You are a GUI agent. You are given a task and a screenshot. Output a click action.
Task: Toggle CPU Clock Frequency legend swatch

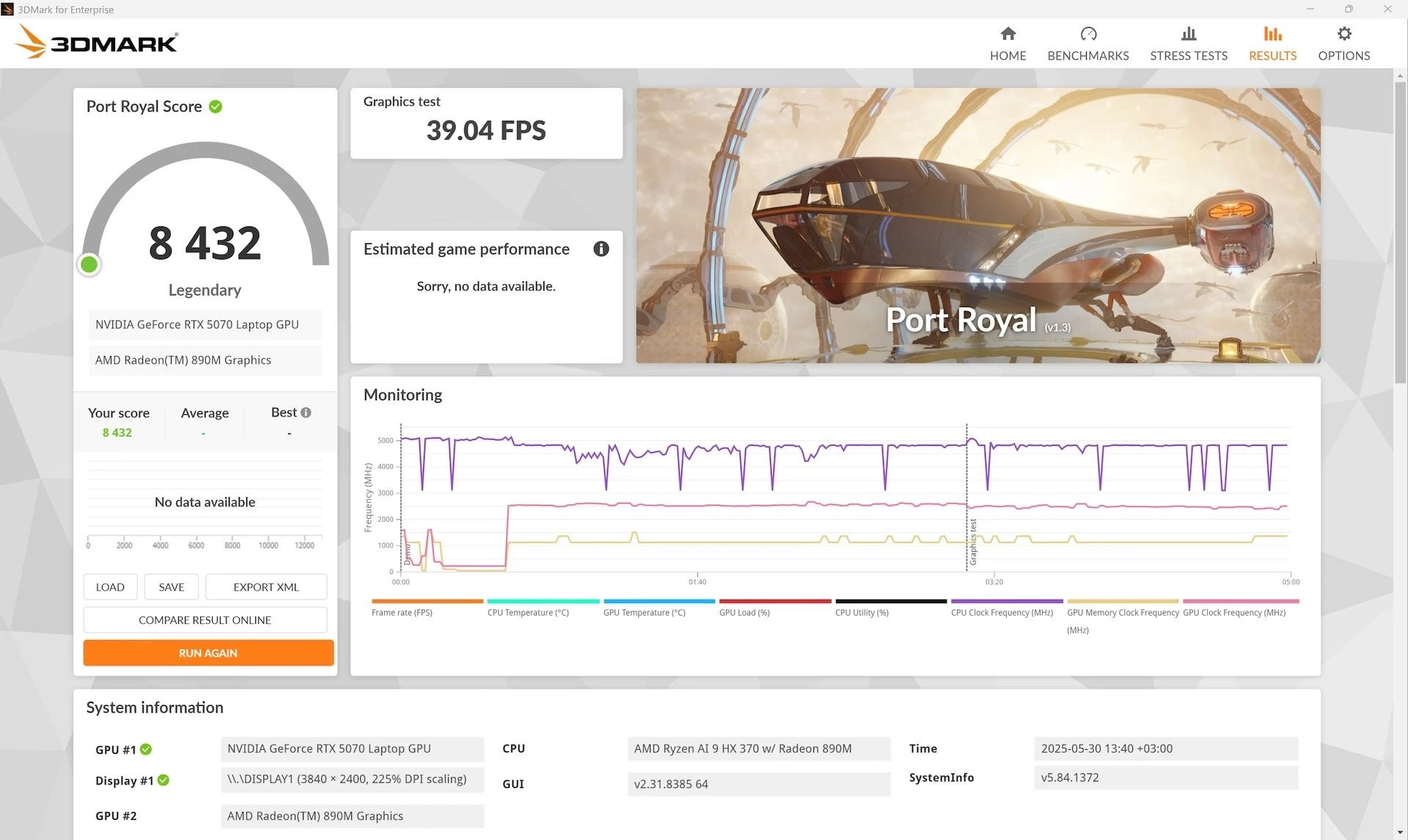pyautogui.click(x=1006, y=602)
